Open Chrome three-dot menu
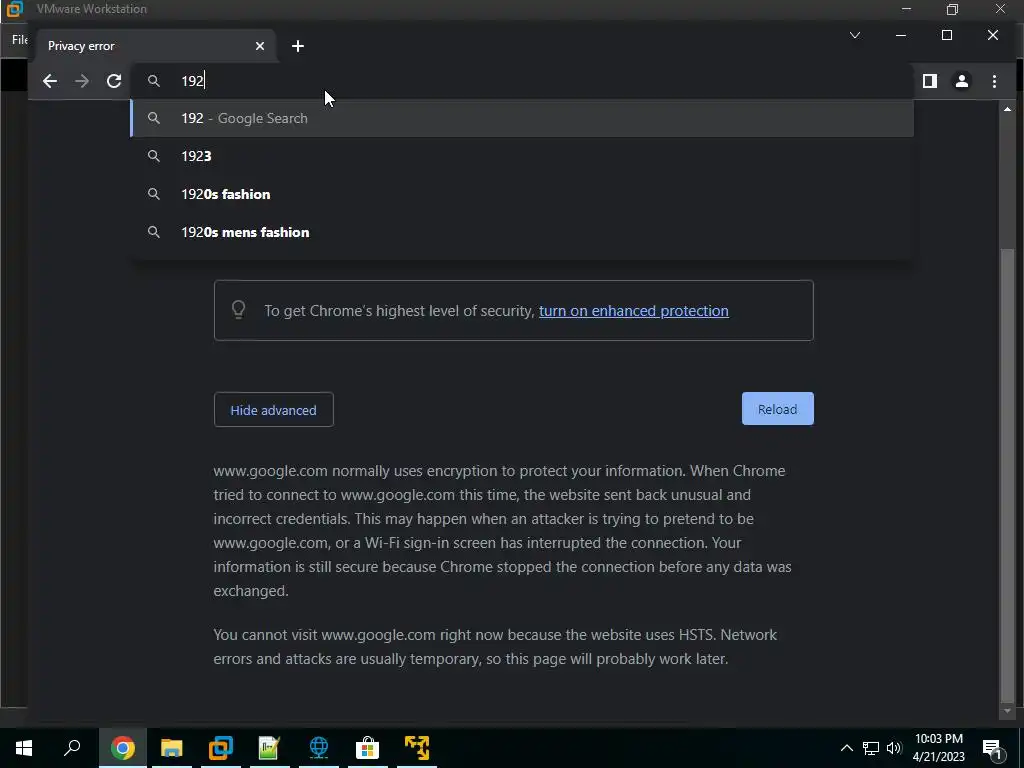 (994, 81)
